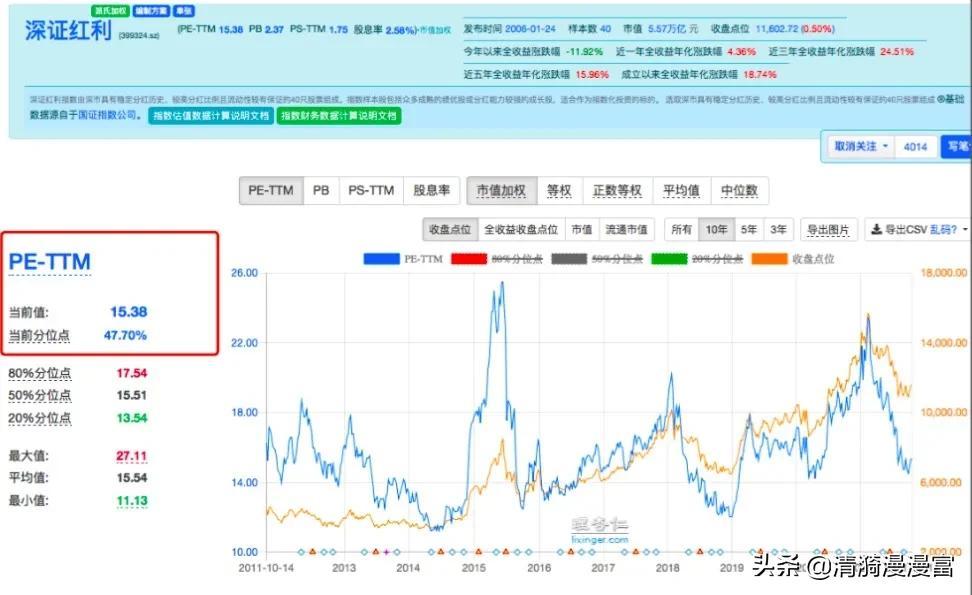Set time range to 10年
Viewport: 972px width, 595px height.
click(x=716, y=229)
